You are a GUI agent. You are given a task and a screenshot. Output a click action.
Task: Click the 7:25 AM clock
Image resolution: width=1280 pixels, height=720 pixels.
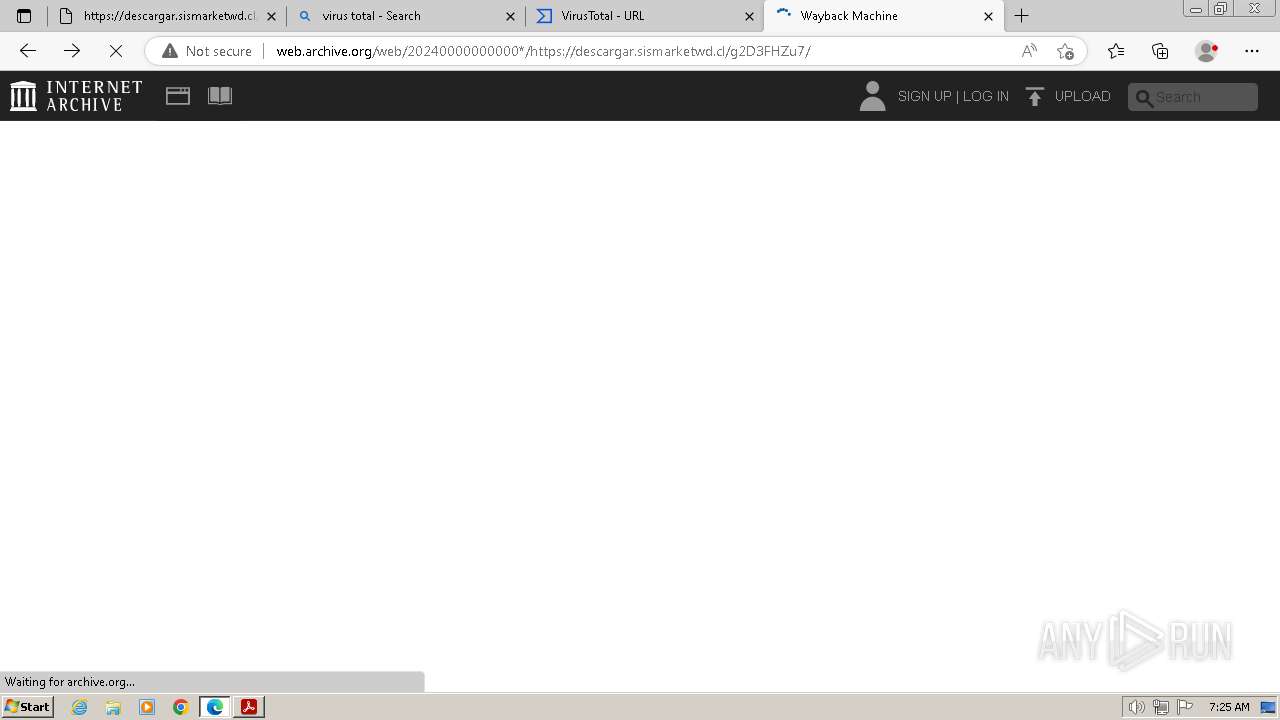click(1229, 707)
